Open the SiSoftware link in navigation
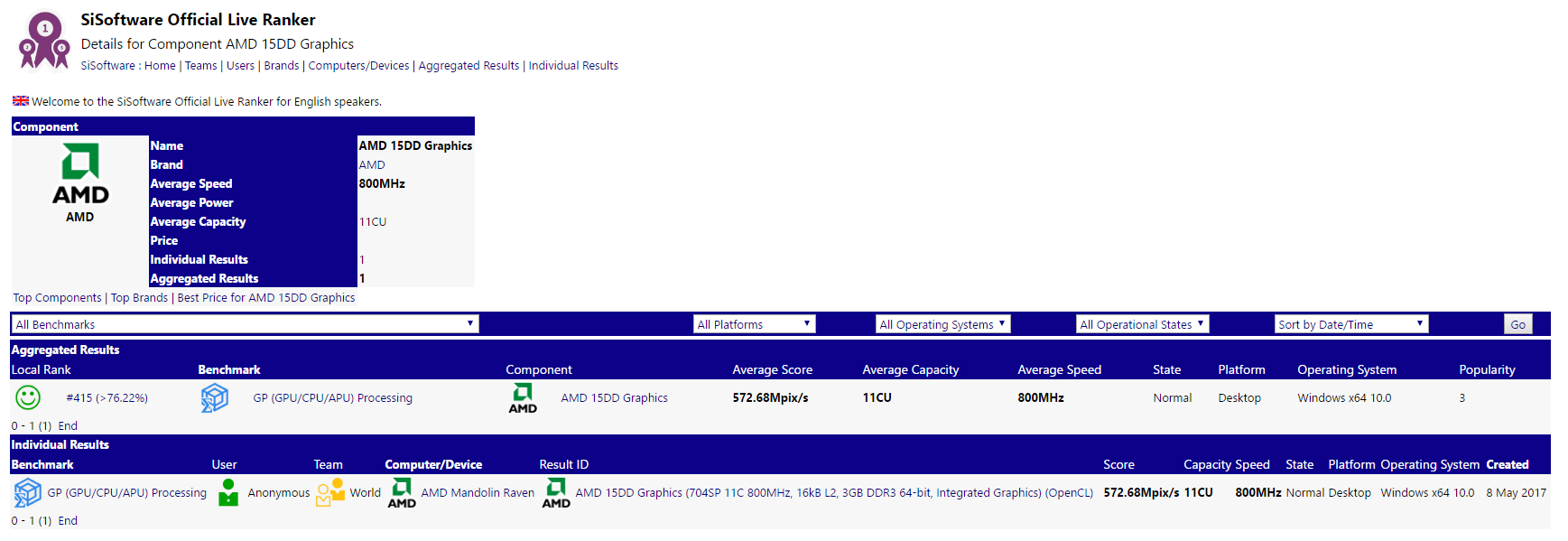Image resolution: width=1568 pixels, height=541 pixels. pos(107,66)
